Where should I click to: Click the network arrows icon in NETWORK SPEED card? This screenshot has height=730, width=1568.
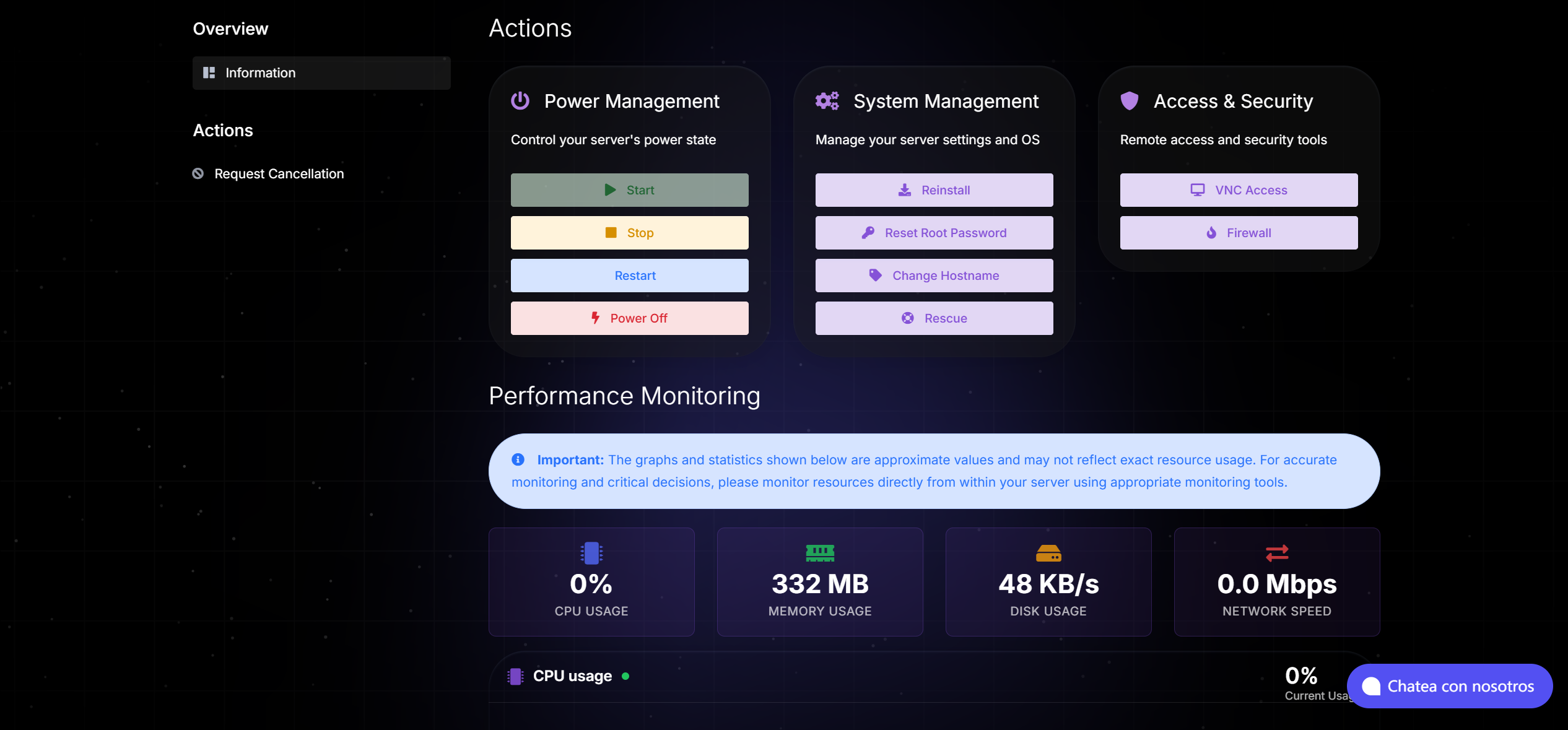coord(1277,553)
